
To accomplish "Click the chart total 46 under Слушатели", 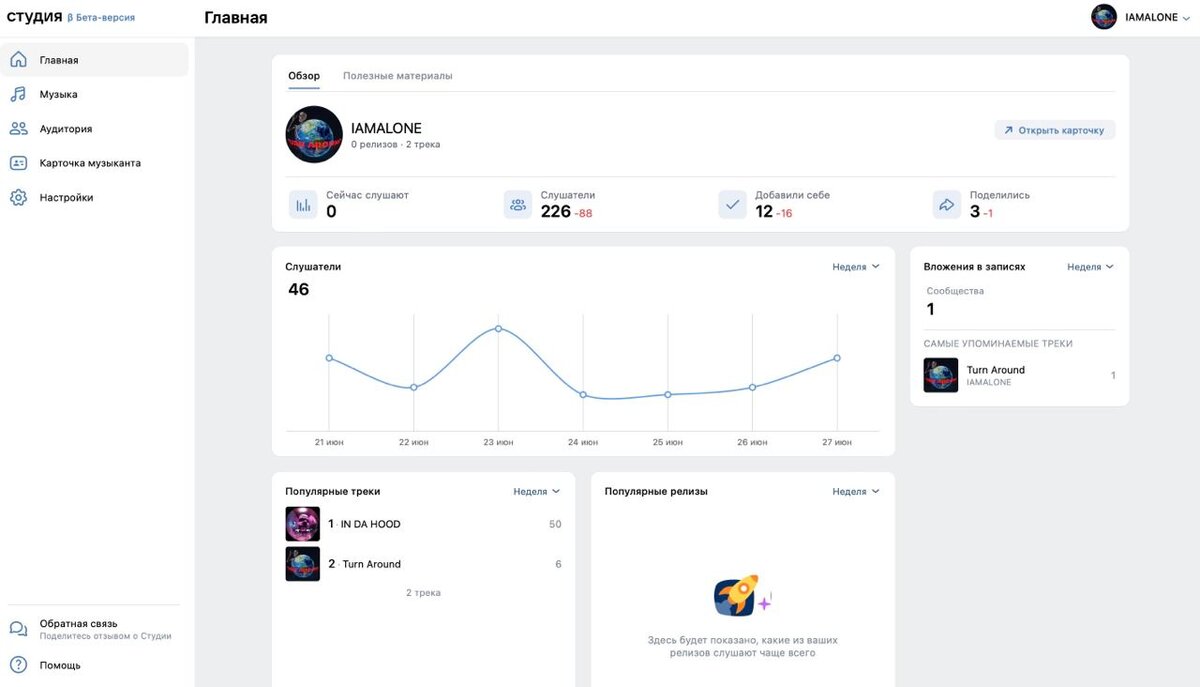I will pyautogui.click(x=299, y=290).
